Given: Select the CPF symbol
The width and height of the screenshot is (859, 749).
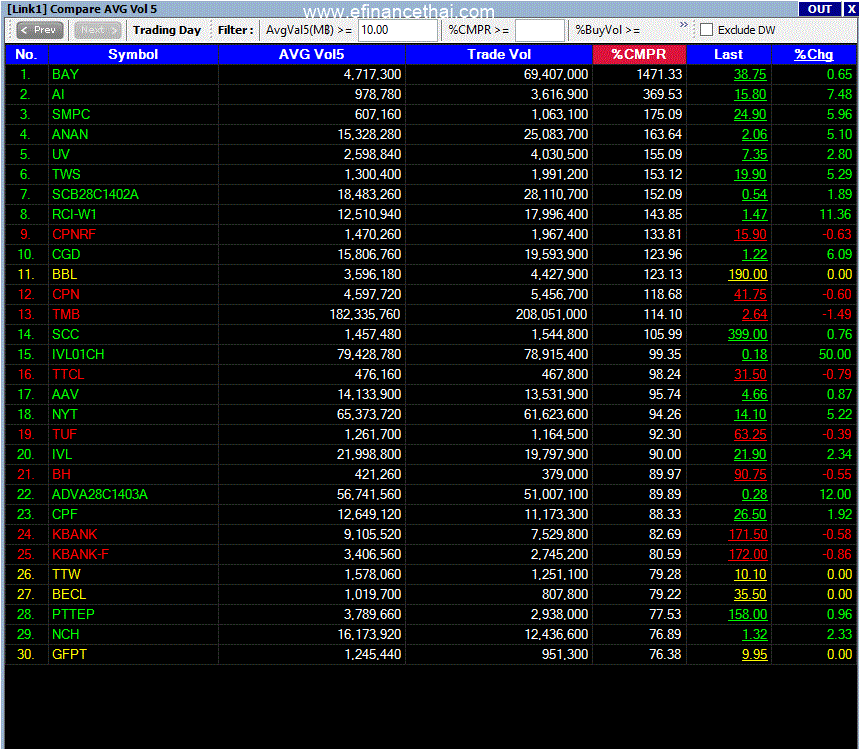Looking at the screenshot, I should click(x=65, y=514).
